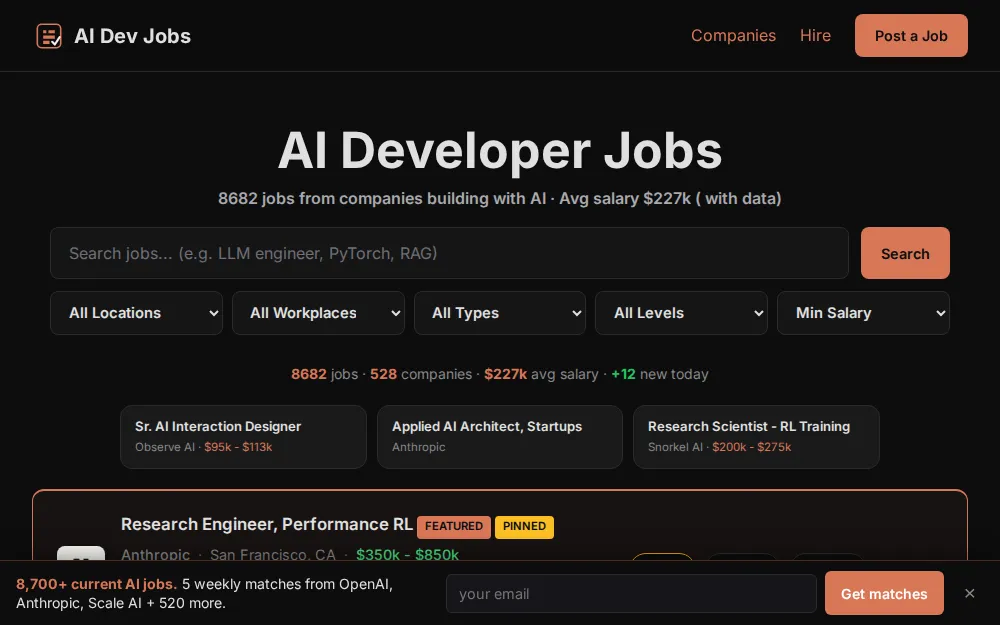Click the AI Developer Jobs heading

[500, 151]
